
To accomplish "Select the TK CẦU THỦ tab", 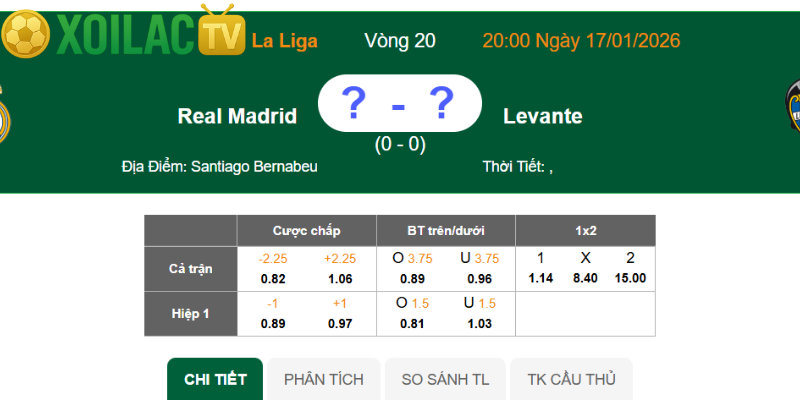I will click(572, 380).
